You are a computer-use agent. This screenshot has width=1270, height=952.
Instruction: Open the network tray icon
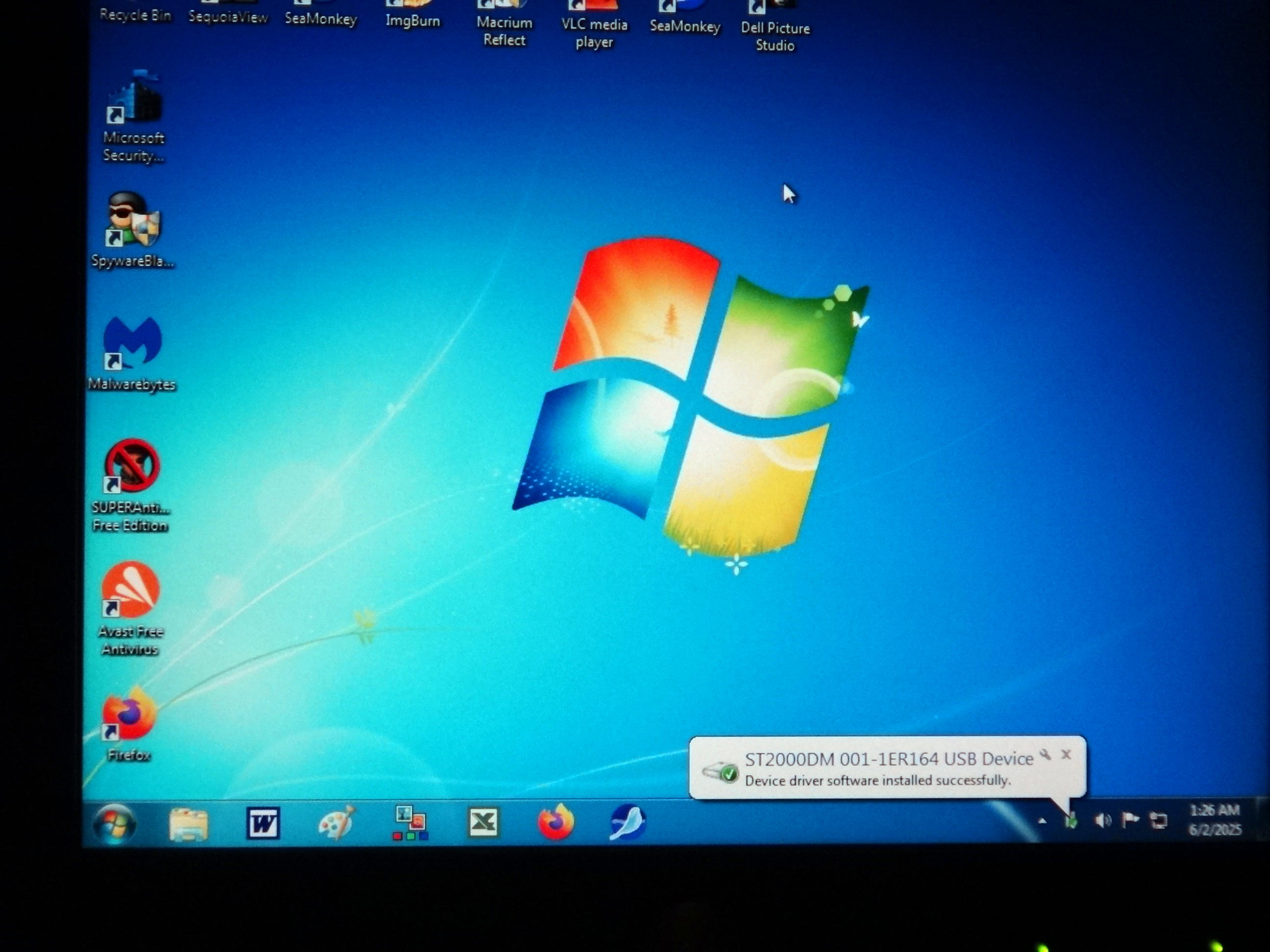pyautogui.click(x=1159, y=821)
